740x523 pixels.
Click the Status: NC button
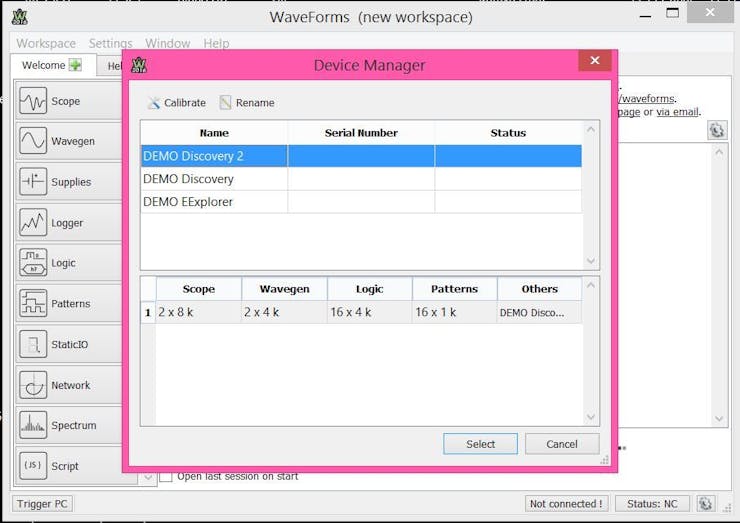pos(652,504)
